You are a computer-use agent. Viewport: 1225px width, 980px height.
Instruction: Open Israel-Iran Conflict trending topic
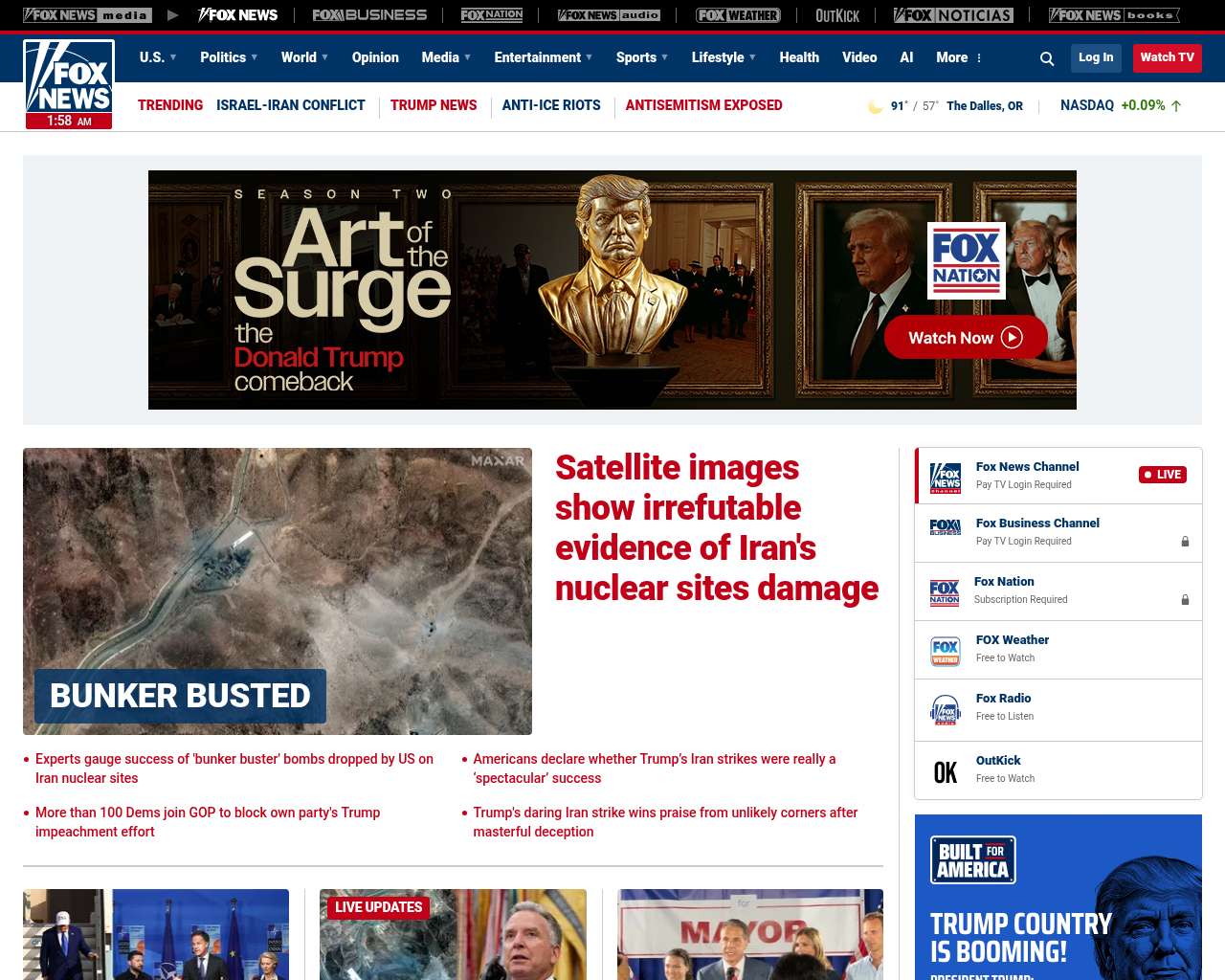[x=291, y=105]
